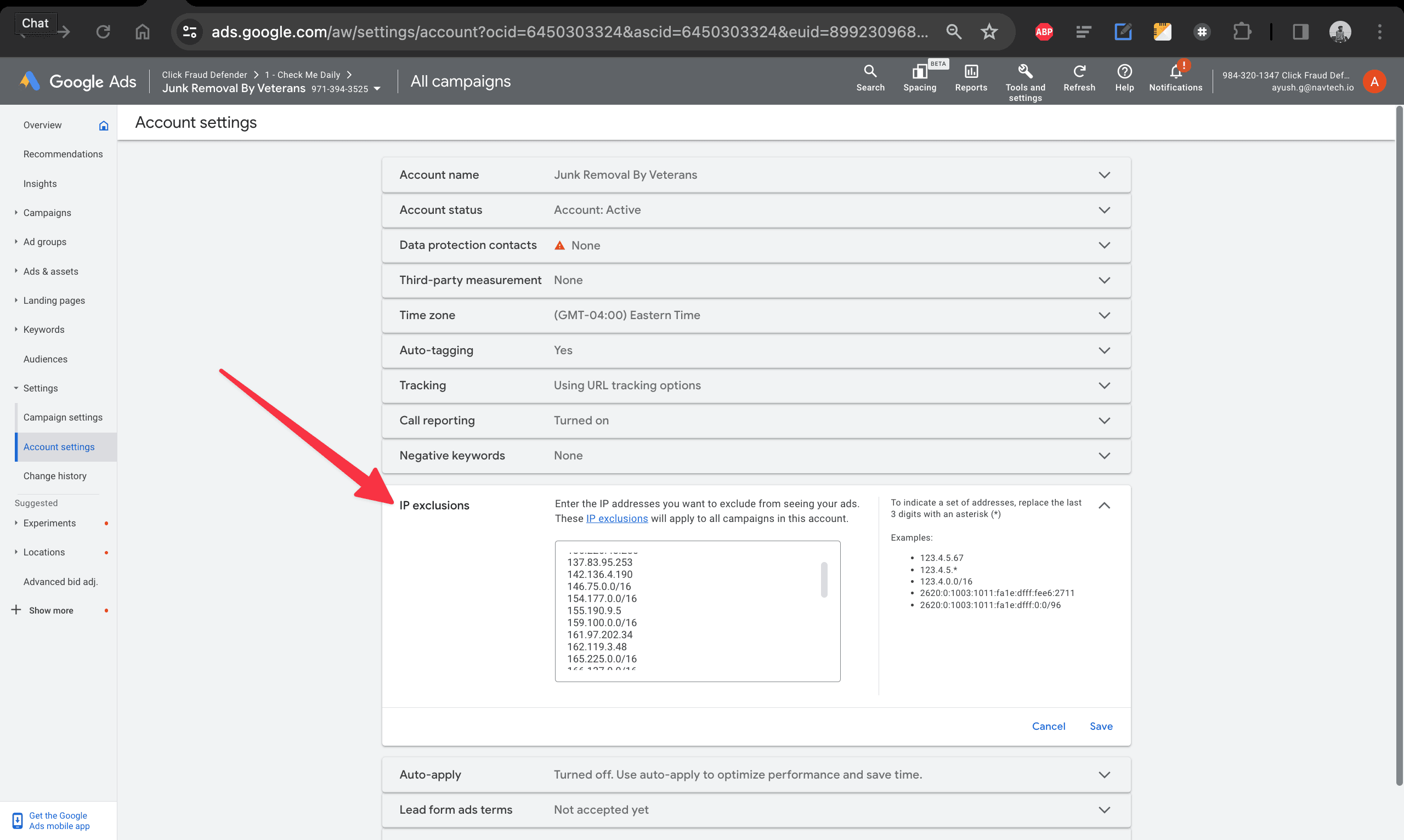Click the Spacing beta icon
The width and height of the screenshot is (1404, 840).
pos(919,72)
